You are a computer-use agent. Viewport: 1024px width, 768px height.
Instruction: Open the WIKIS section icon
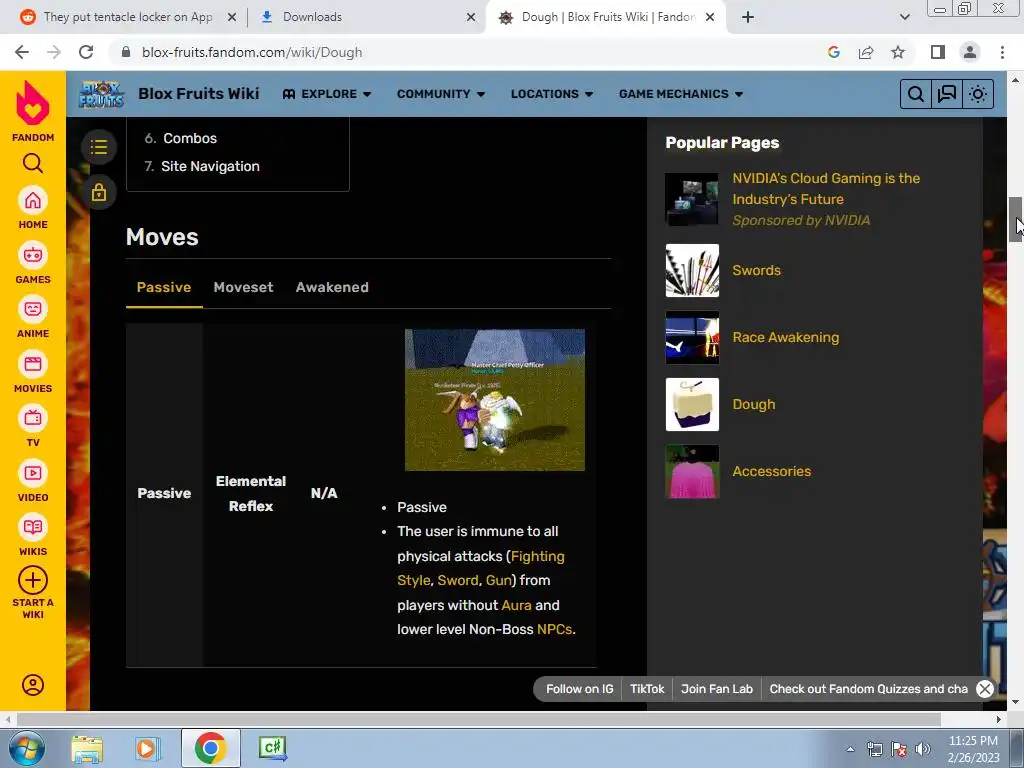pyautogui.click(x=33, y=527)
